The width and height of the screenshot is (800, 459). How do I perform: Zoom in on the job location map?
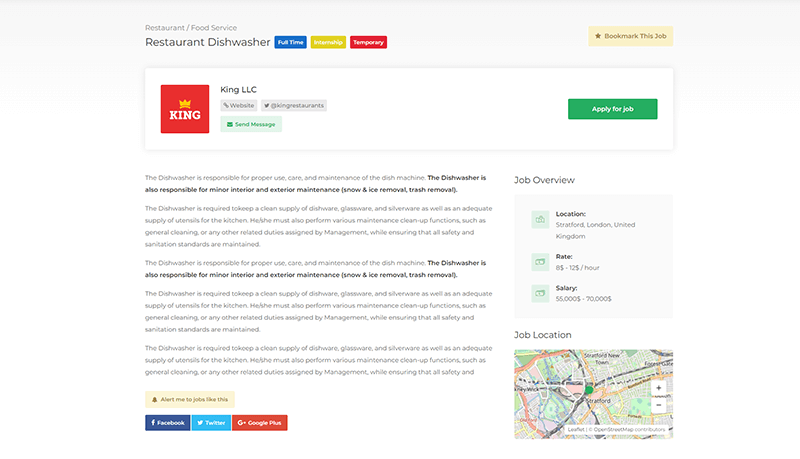[658, 388]
